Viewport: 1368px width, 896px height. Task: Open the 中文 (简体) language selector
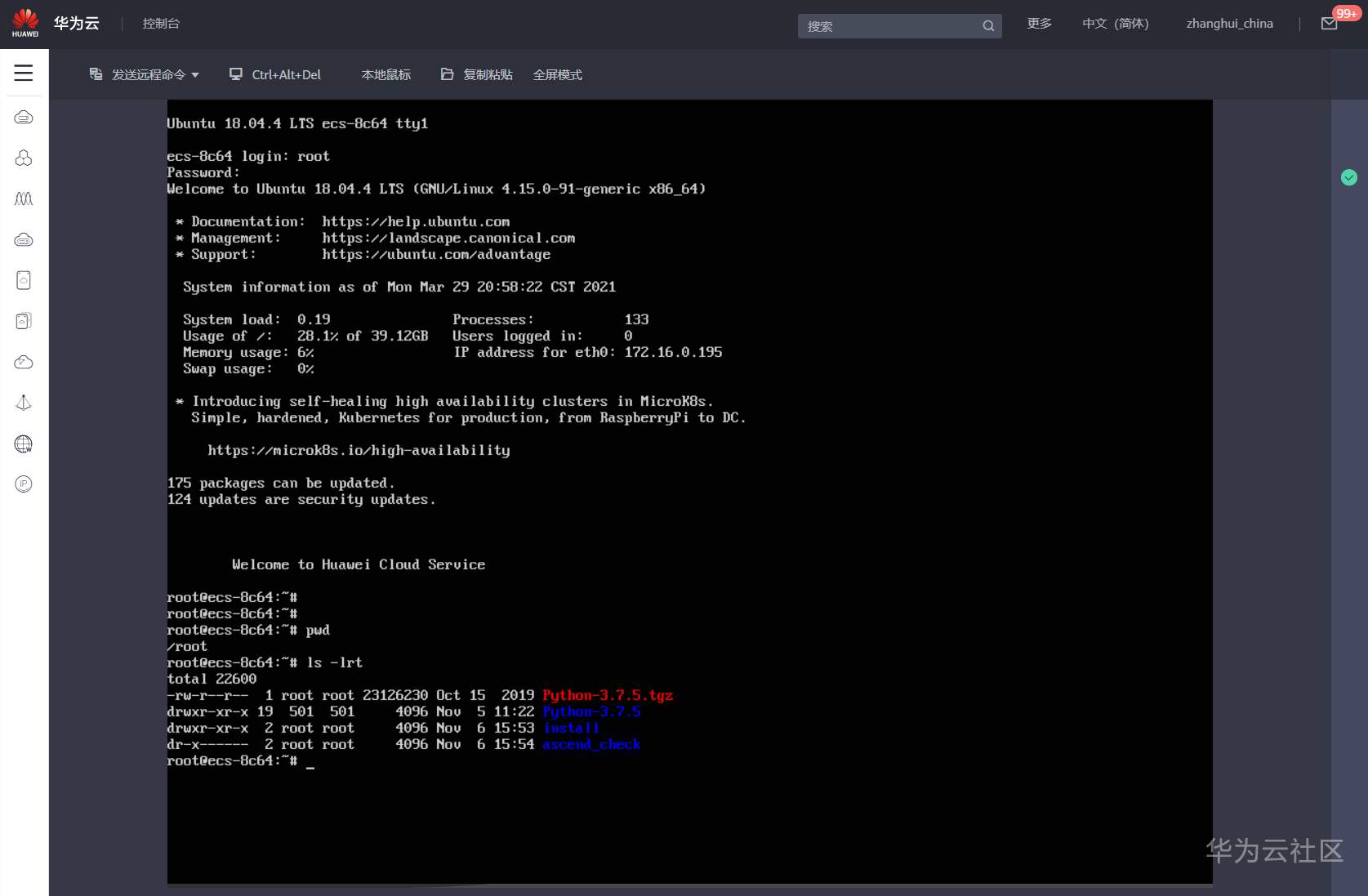pos(1115,24)
